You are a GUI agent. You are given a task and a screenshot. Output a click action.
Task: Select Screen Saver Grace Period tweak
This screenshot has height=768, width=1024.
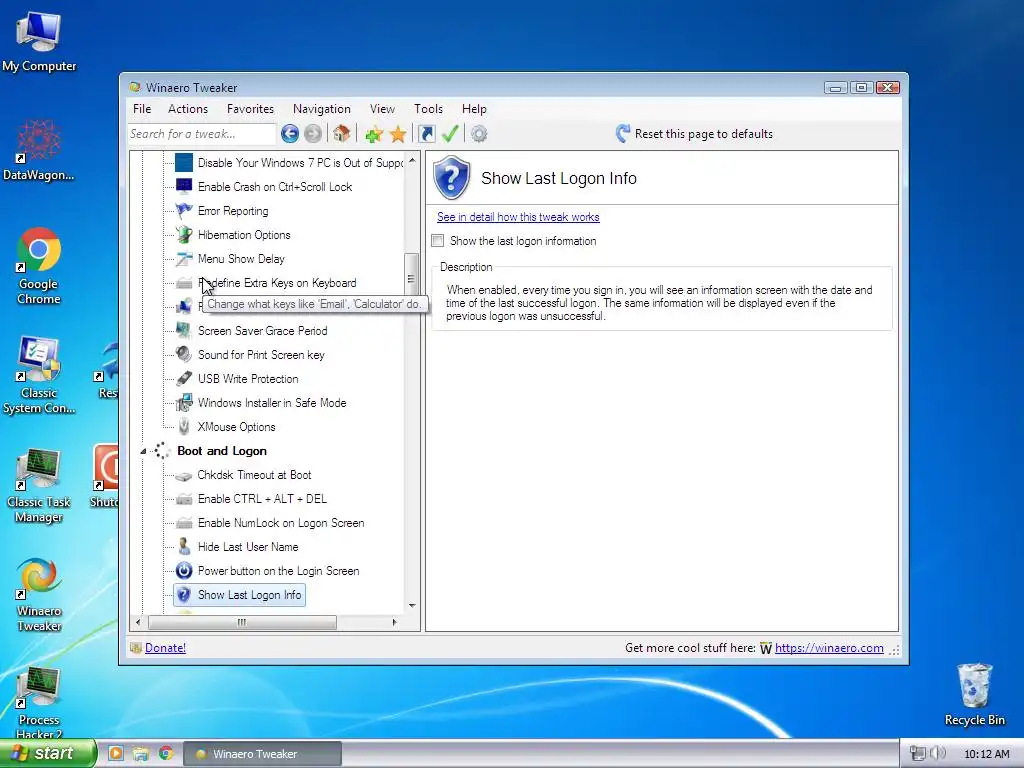[263, 330]
